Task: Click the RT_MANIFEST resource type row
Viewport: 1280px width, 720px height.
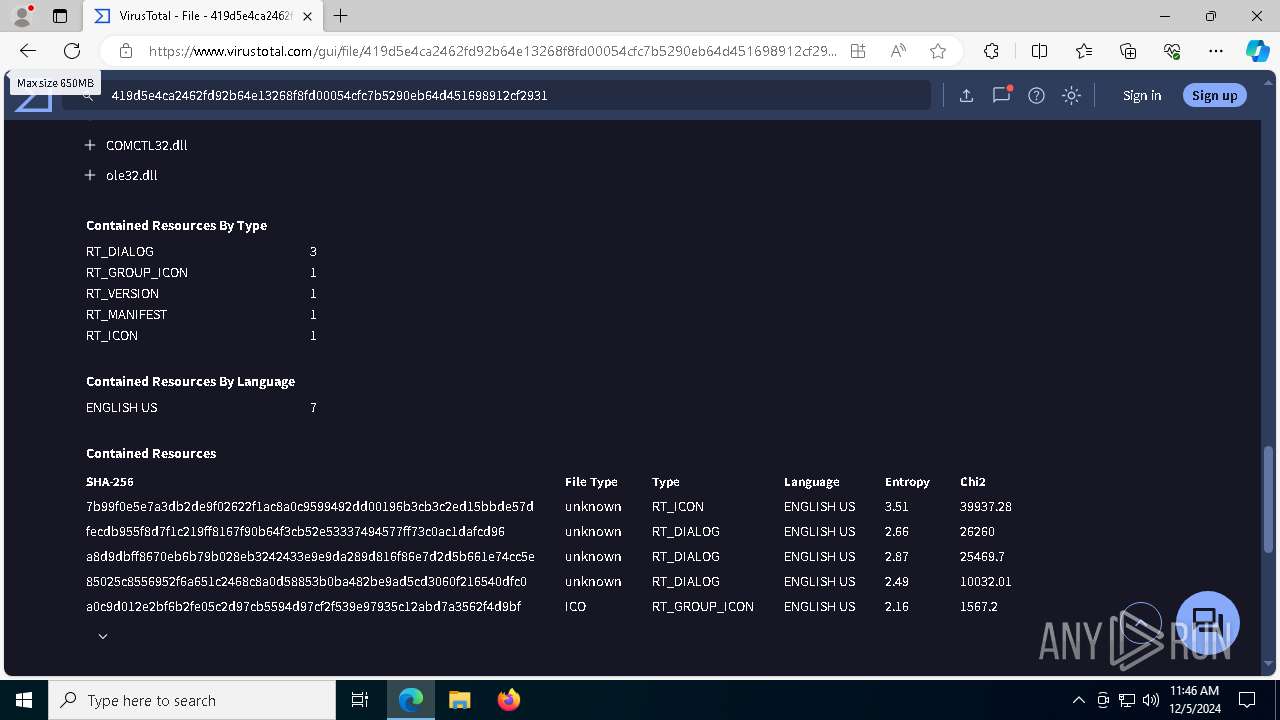Action: pos(201,315)
